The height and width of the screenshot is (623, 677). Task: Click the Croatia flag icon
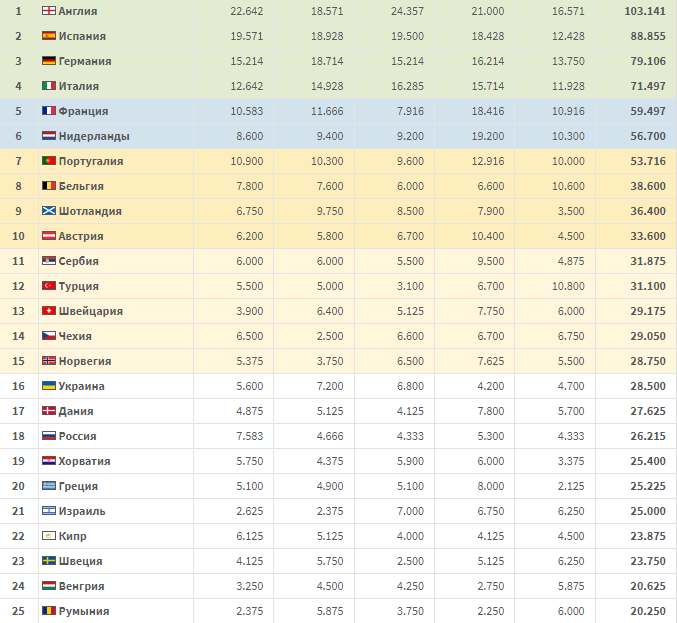[x=49, y=461]
